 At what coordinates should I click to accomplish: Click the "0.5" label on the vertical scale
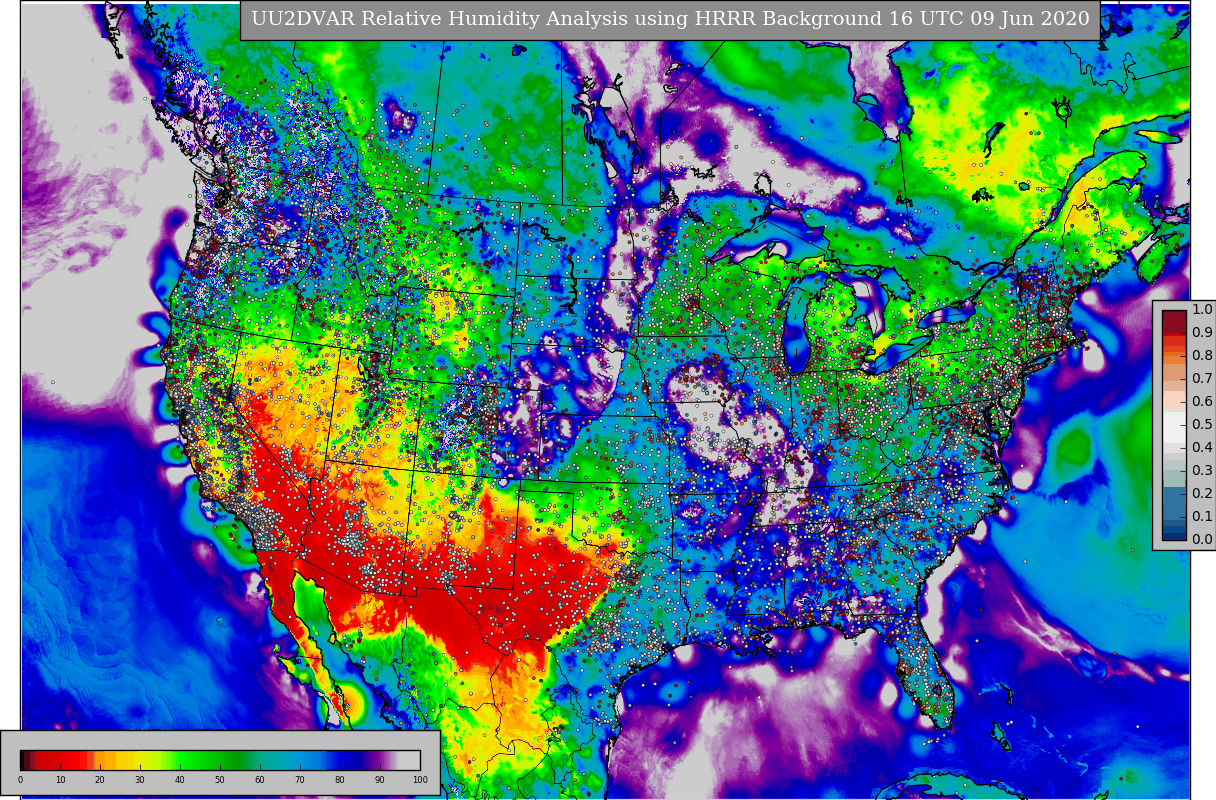[x=1202, y=425]
